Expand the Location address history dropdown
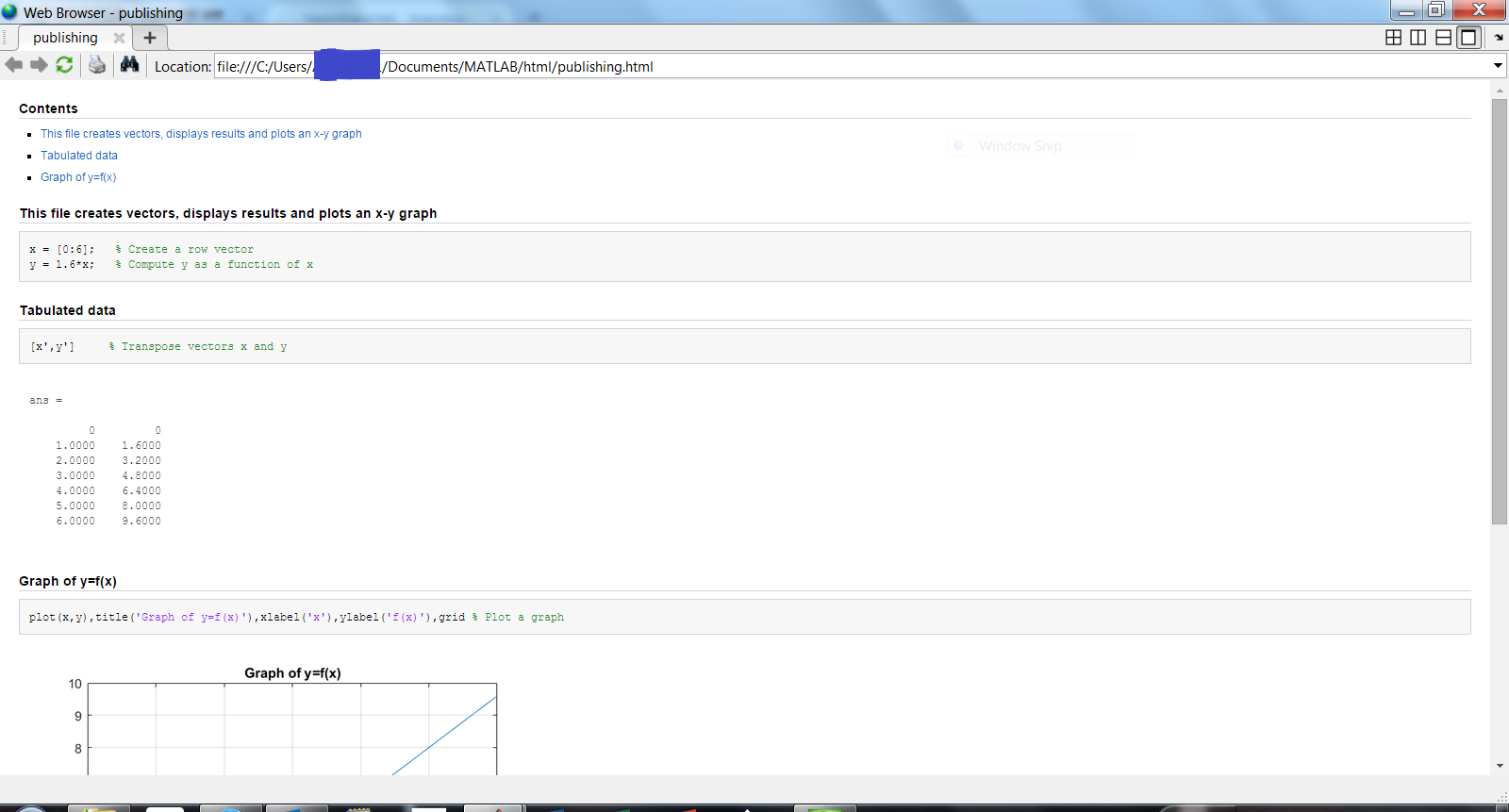 (x=1498, y=66)
